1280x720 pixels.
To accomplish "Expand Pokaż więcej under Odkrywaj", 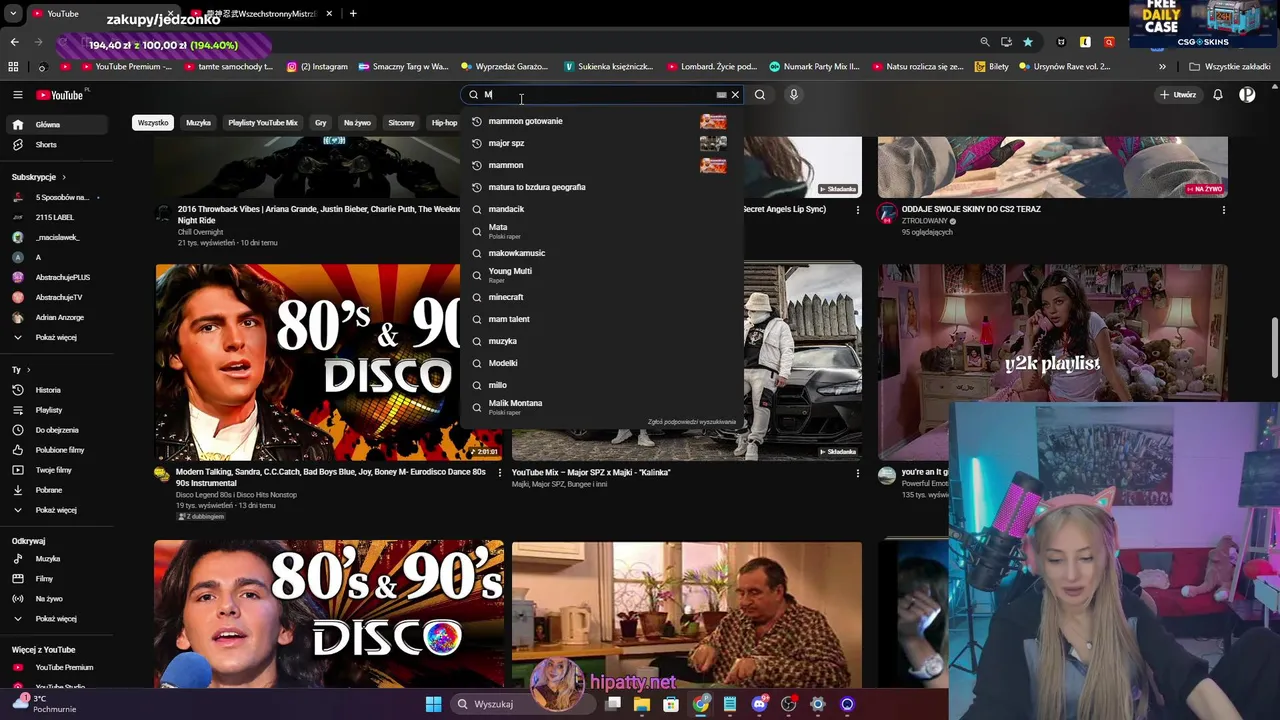I will (x=57, y=619).
